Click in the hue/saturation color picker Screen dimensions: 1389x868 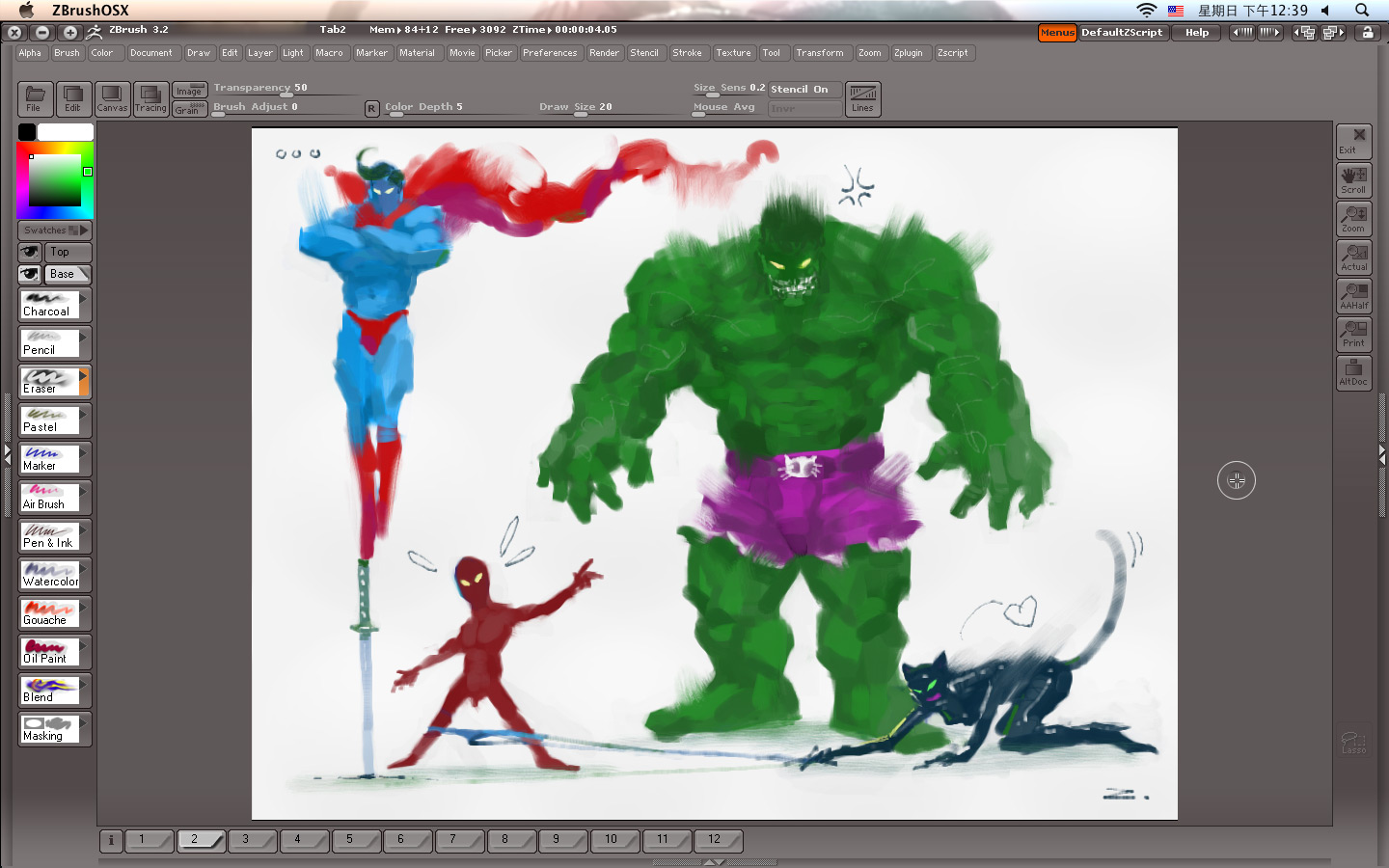[x=55, y=180]
